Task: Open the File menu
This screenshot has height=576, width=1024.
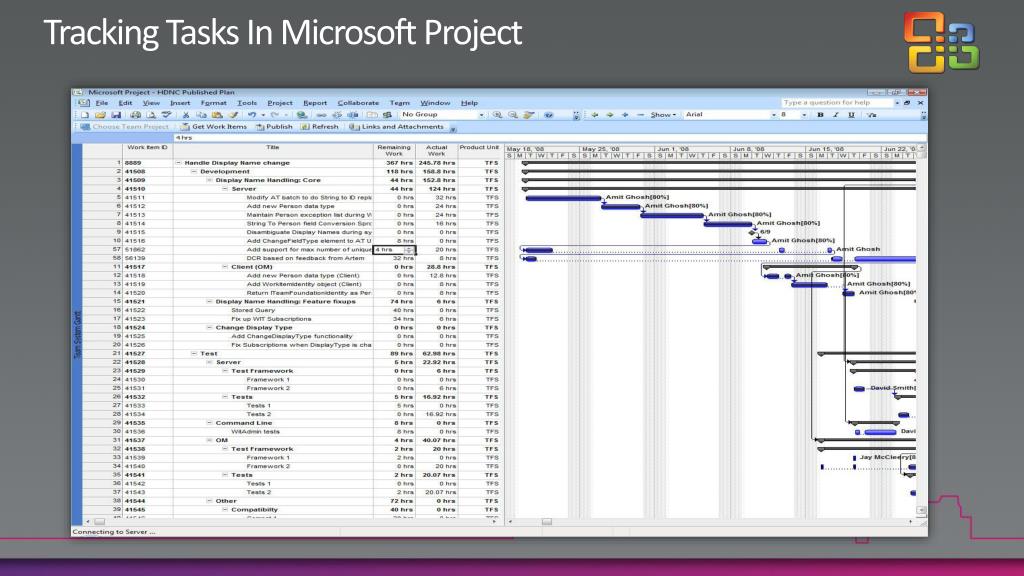Action: [102, 103]
